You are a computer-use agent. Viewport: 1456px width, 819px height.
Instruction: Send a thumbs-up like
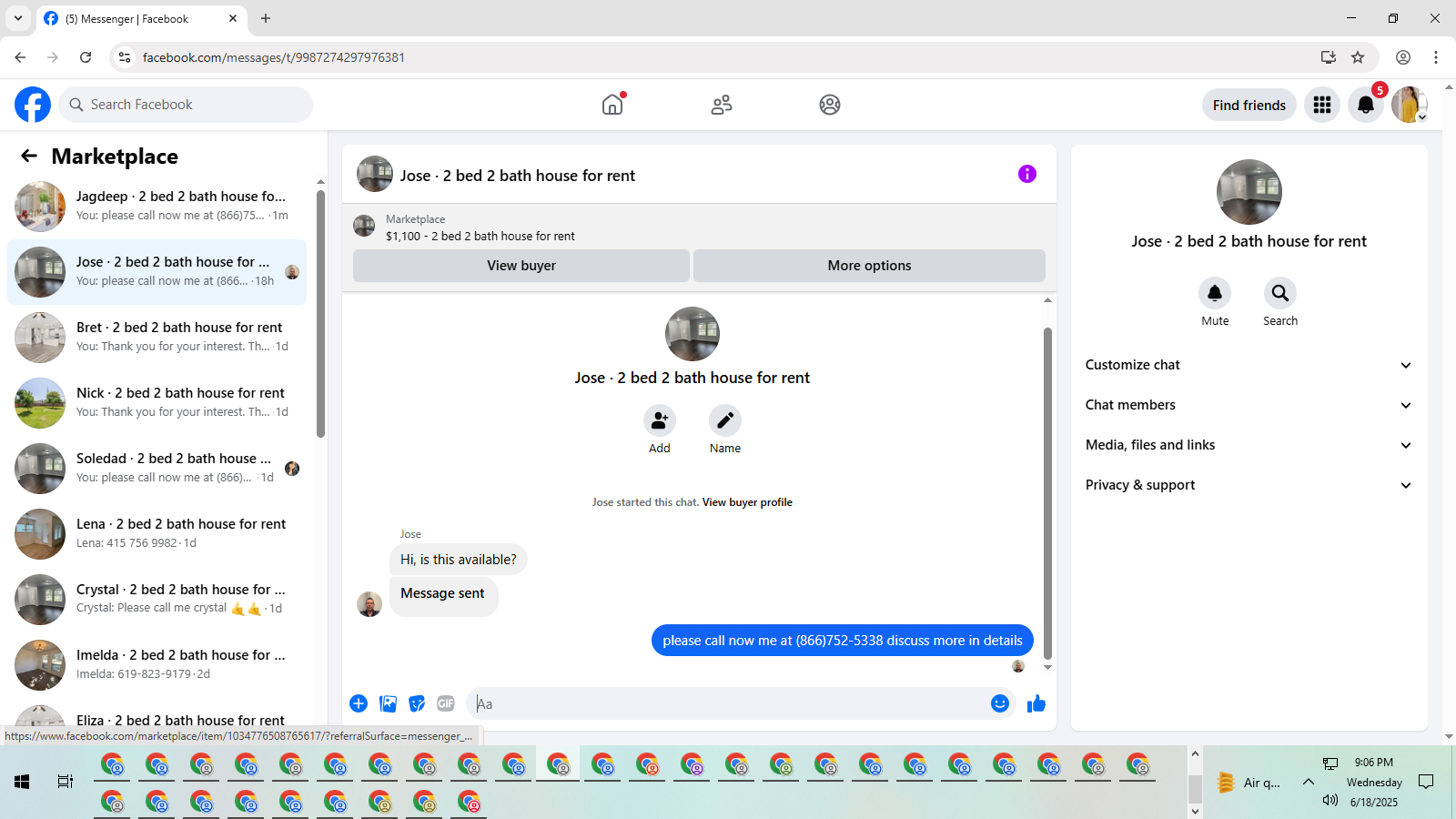[x=1036, y=703]
